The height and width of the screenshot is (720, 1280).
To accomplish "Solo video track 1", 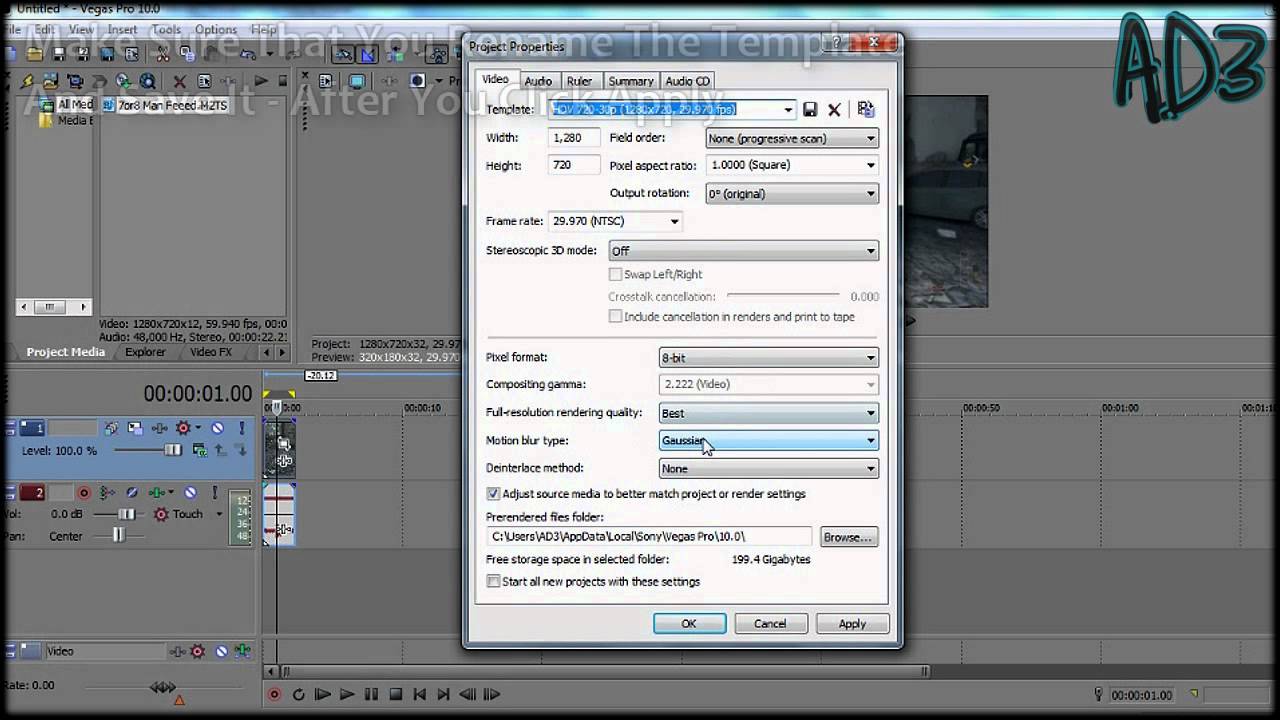I will click(x=242, y=428).
